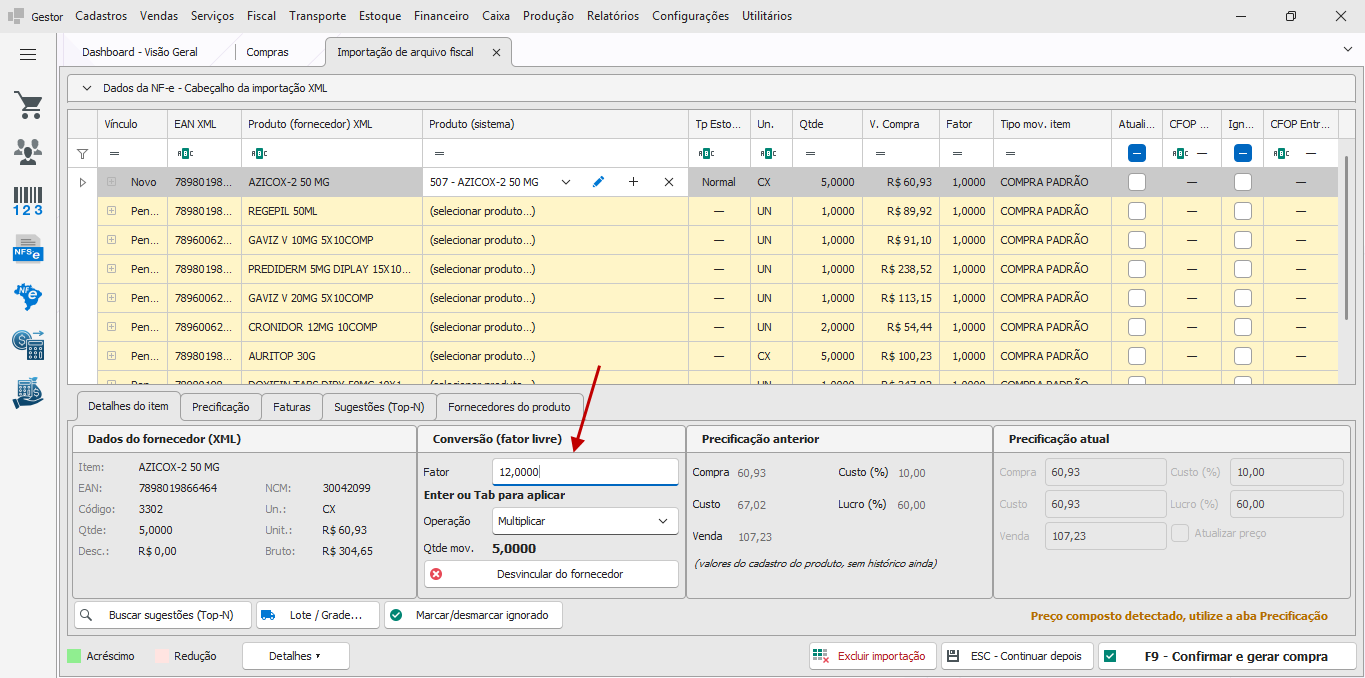Edit the AZICOX-2 product link with the pencil icon
1365x678 pixels.
[598, 182]
